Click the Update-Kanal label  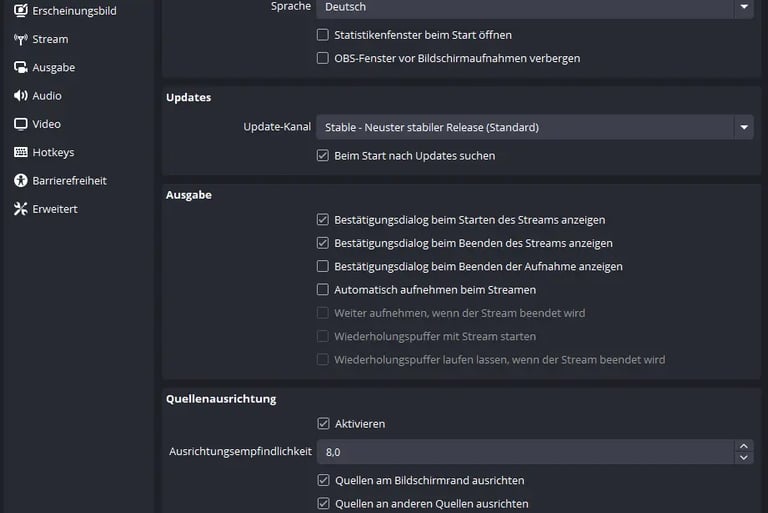click(277, 127)
